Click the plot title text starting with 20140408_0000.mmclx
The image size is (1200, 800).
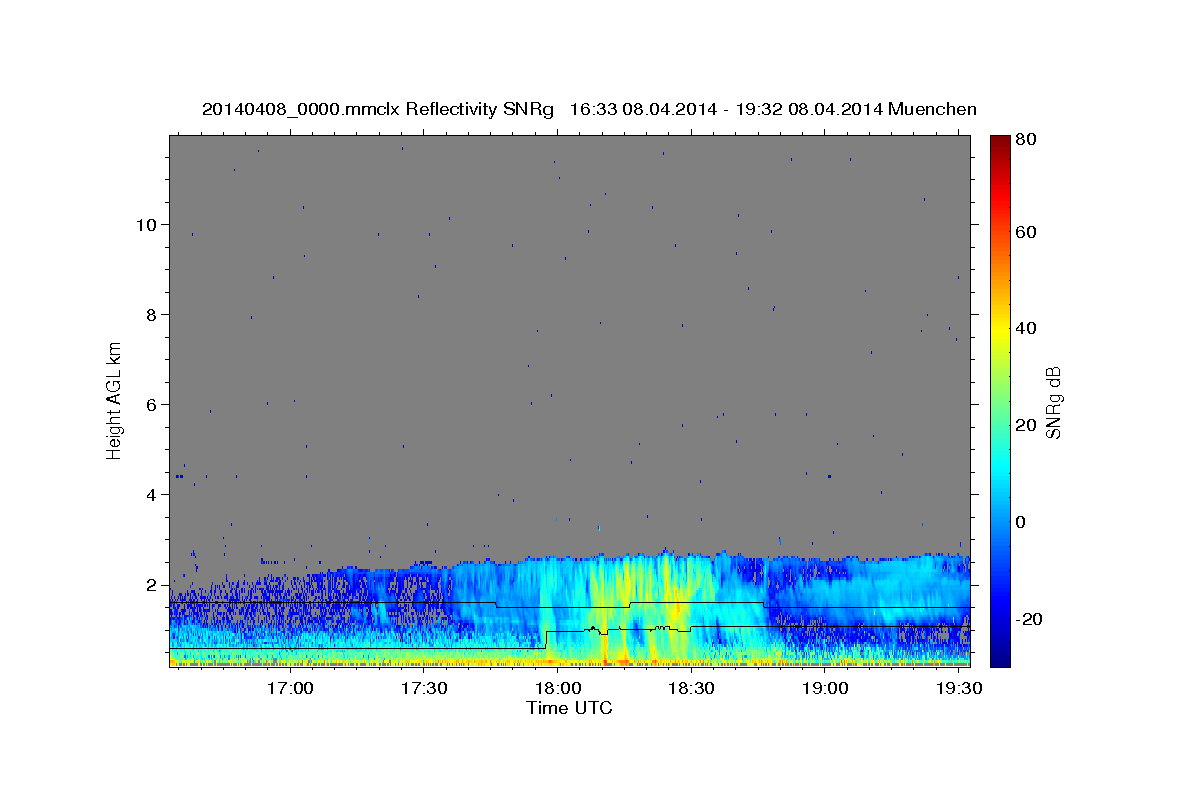coord(589,109)
